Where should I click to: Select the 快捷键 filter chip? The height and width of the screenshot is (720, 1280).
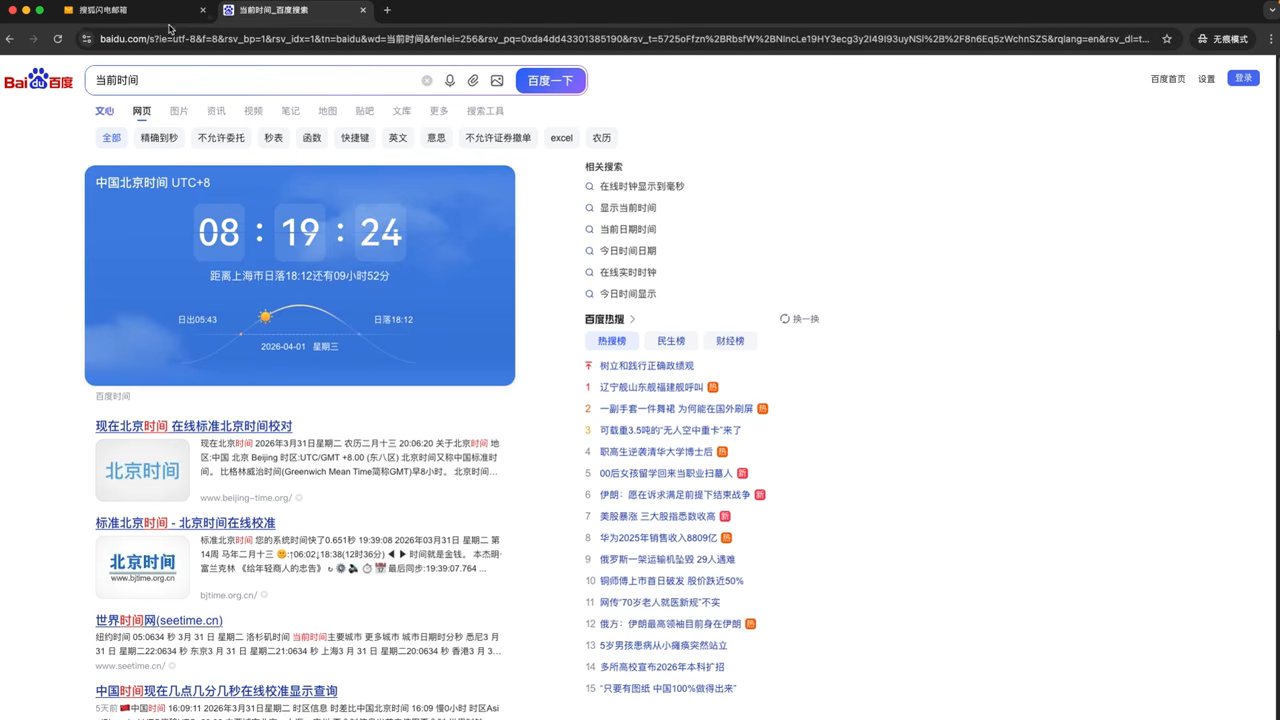[355, 138]
